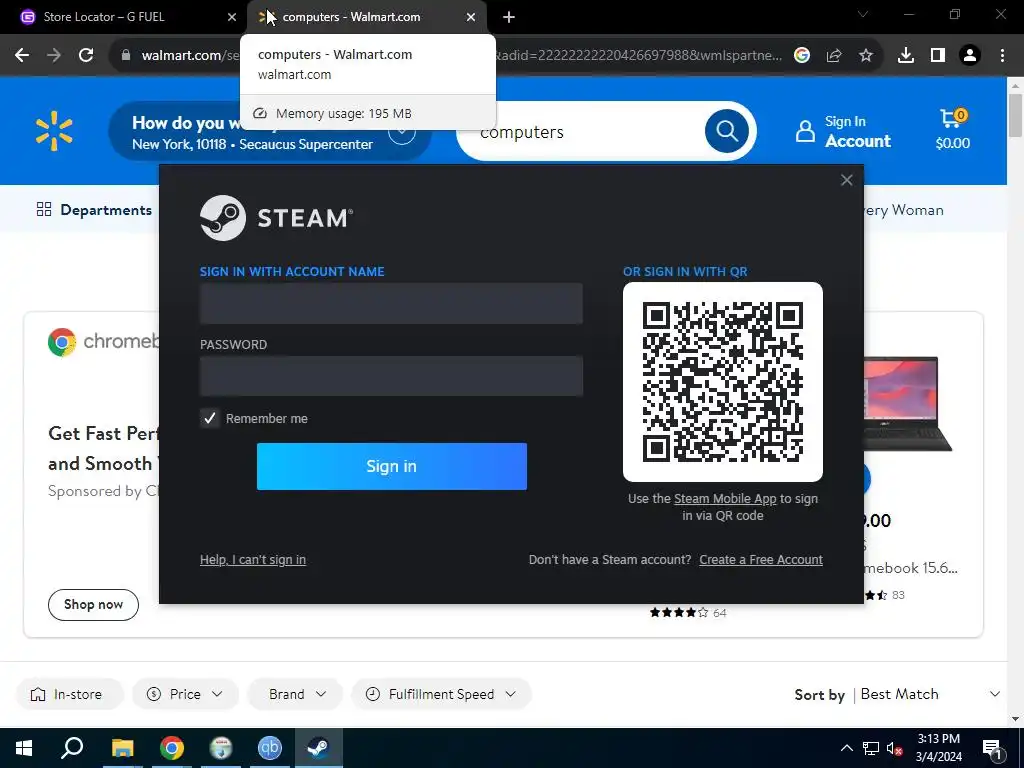Open the notification center icon
1024x768 pixels.
pyautogui.click(x=993, y=748)
